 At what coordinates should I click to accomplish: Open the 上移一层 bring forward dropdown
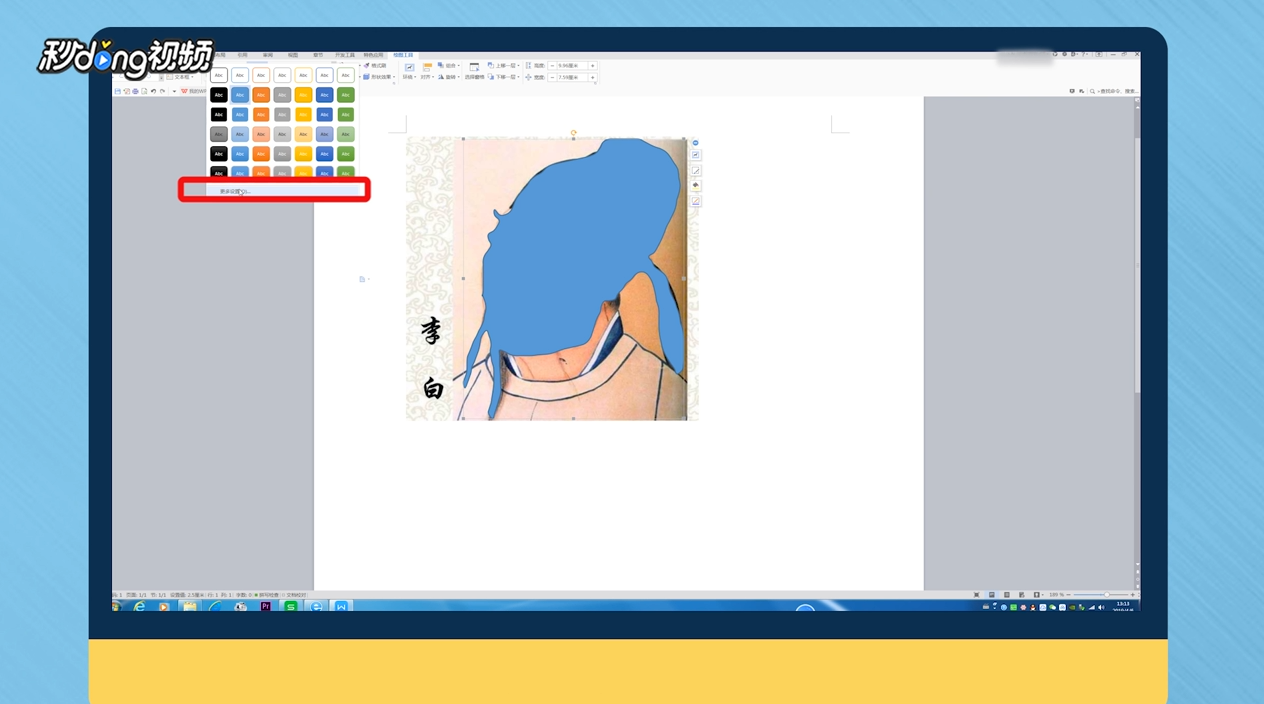point(503,66)
